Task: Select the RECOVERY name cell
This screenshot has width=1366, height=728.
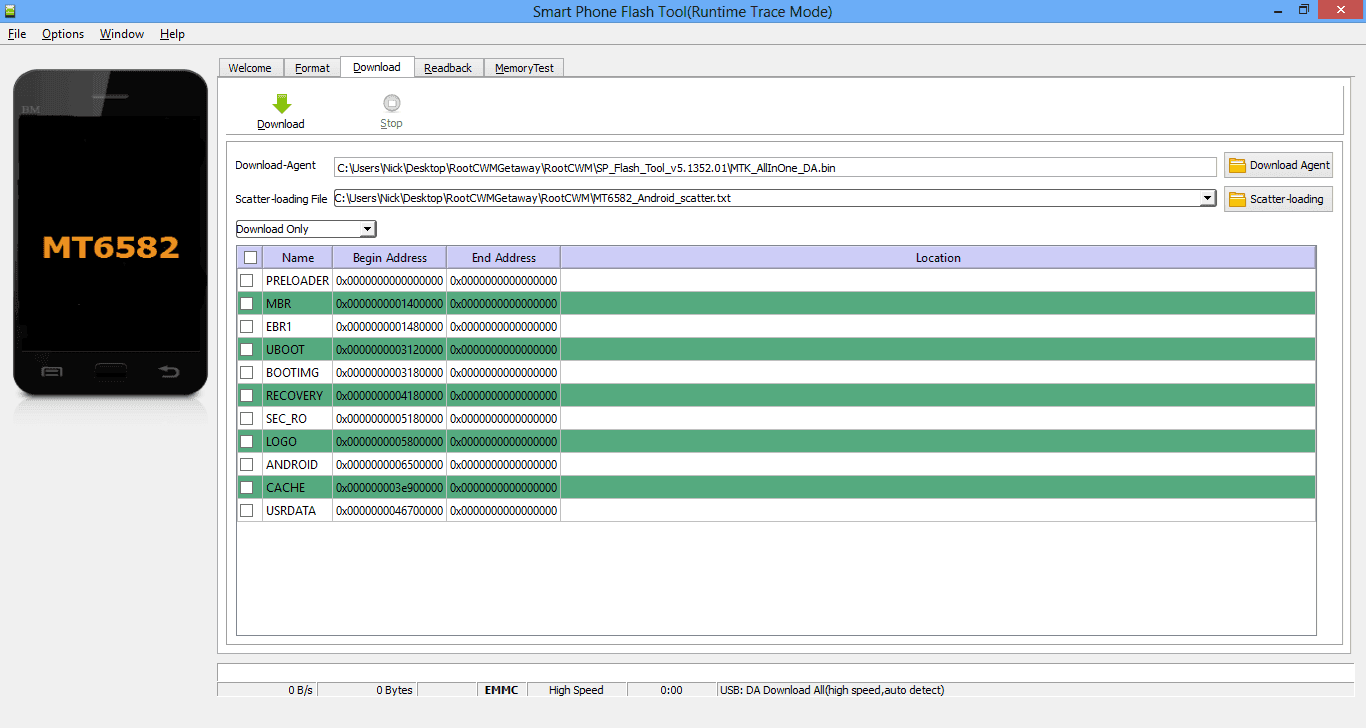Action: [x=297, y=396]
